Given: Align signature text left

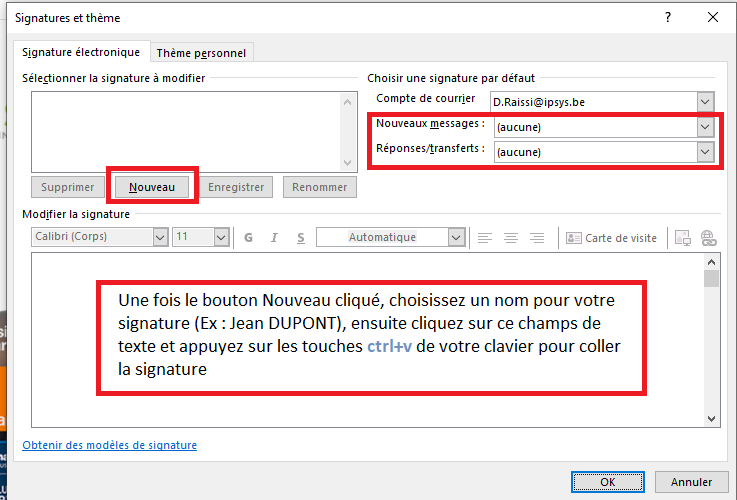Looking at the screenshot, I should coord(485,238).
